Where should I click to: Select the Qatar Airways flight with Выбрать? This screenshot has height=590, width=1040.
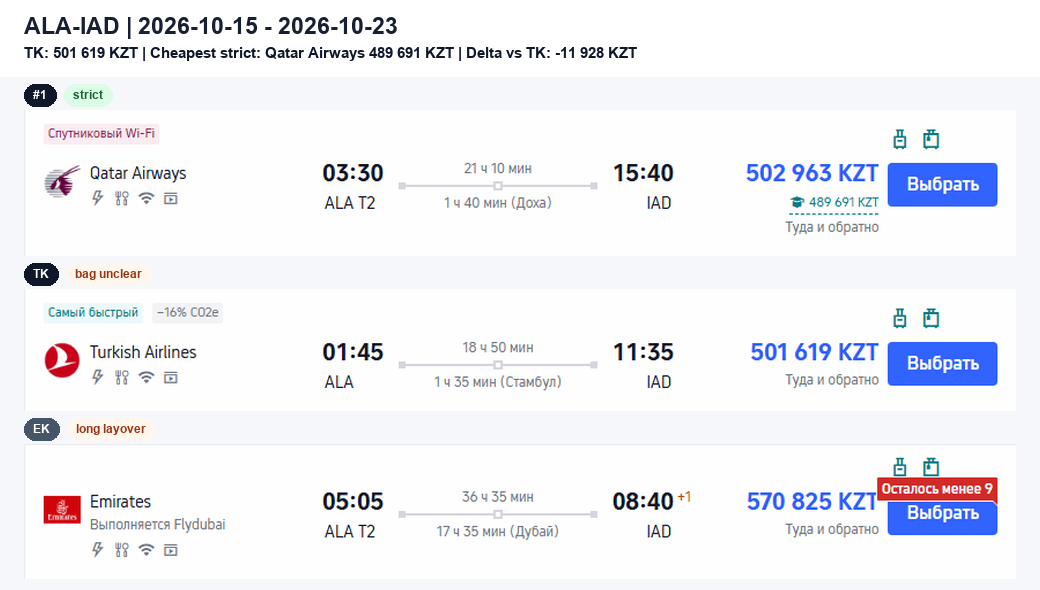point(942,184)
